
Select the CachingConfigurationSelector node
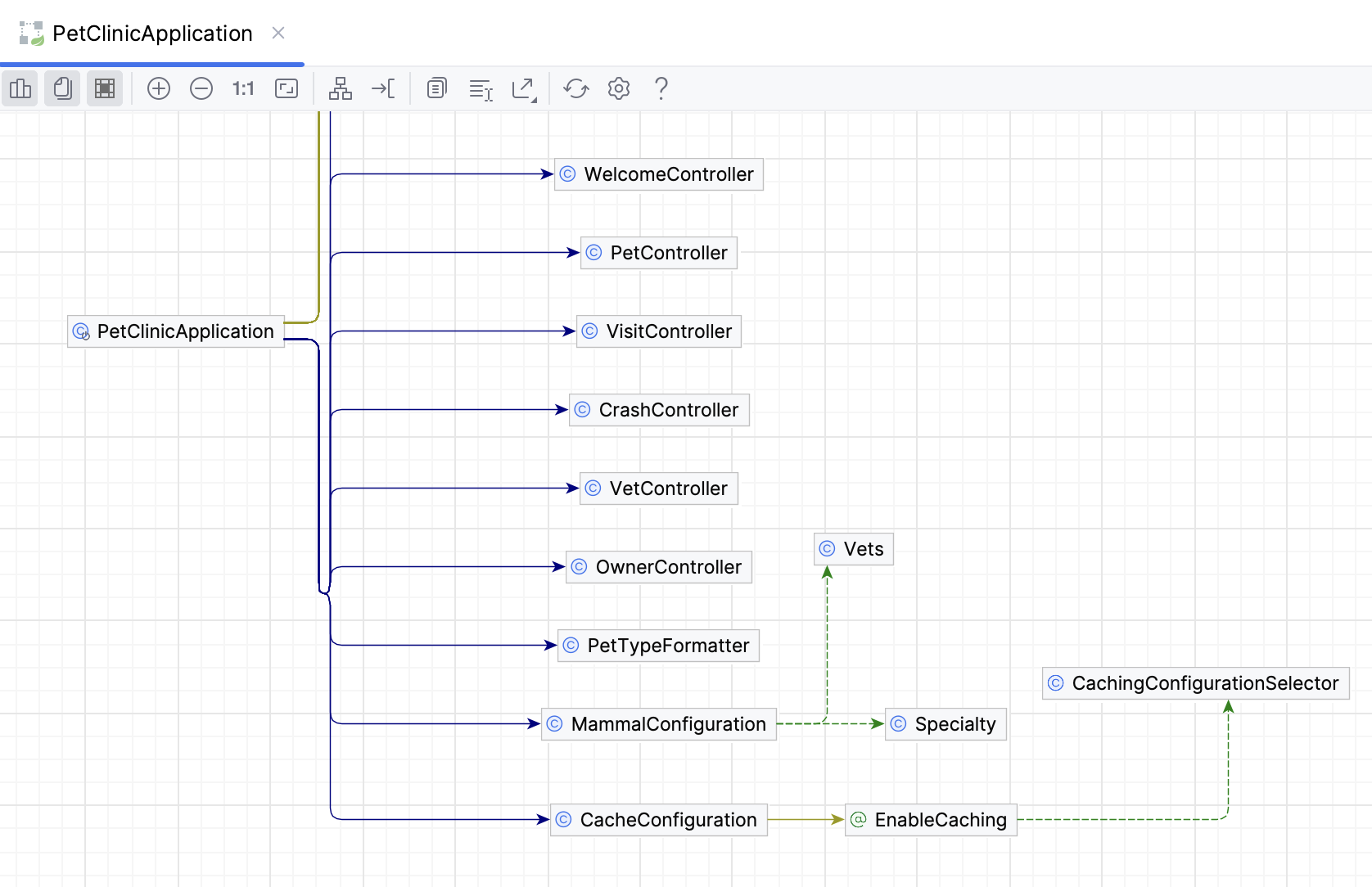click(x=1194, y=683)
